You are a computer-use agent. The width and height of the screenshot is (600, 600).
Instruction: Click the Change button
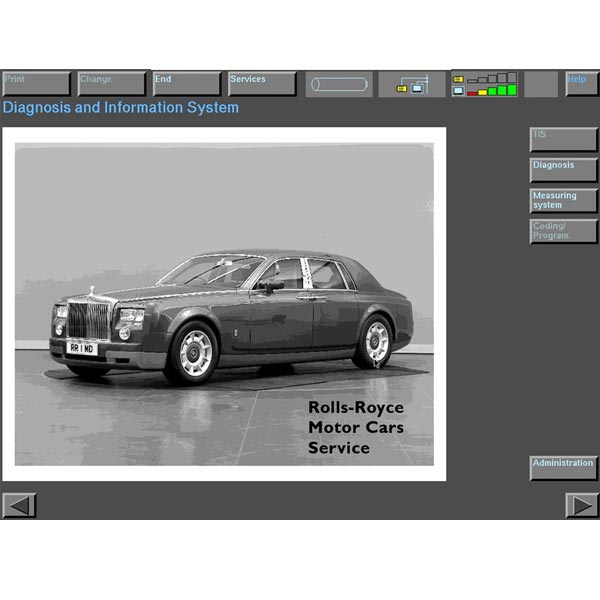pos(111,83)
